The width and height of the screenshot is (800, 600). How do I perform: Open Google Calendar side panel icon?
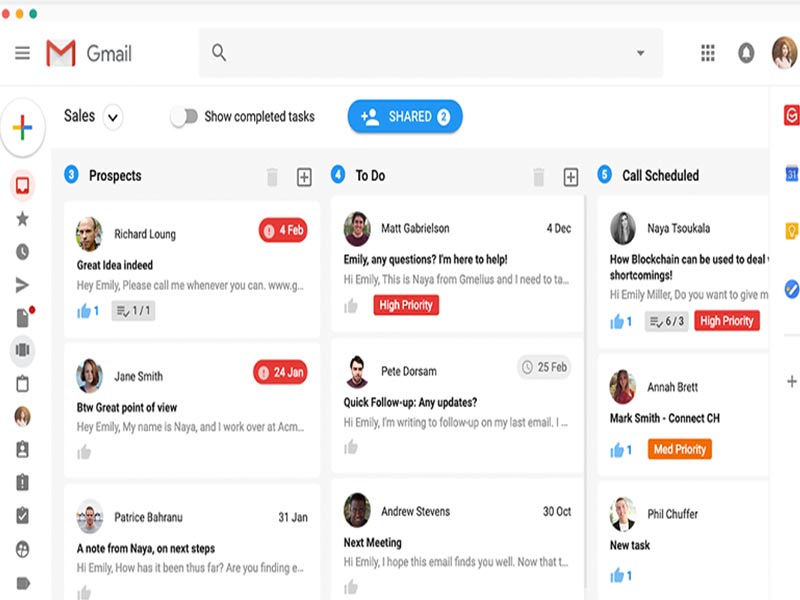791,173
